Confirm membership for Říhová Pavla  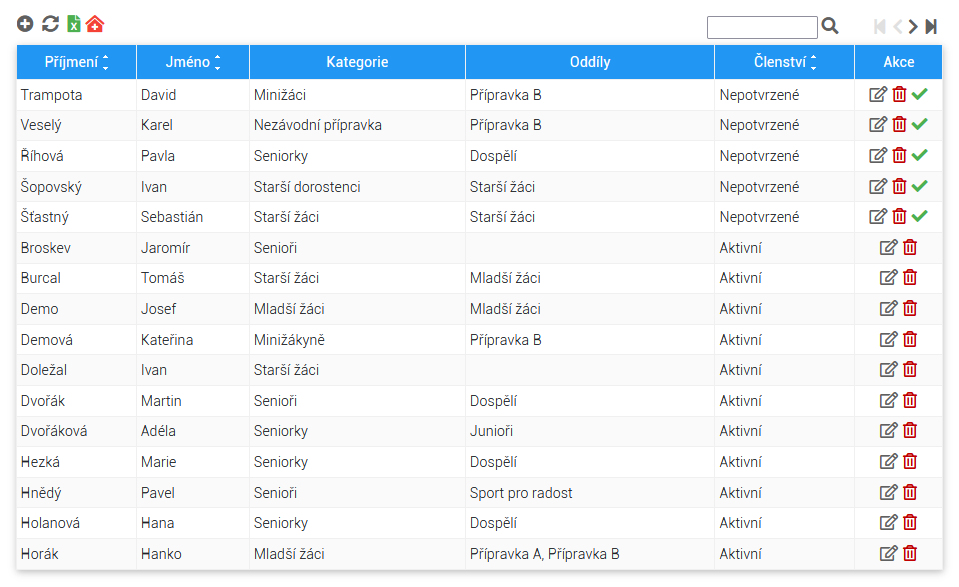pos(919,155)
